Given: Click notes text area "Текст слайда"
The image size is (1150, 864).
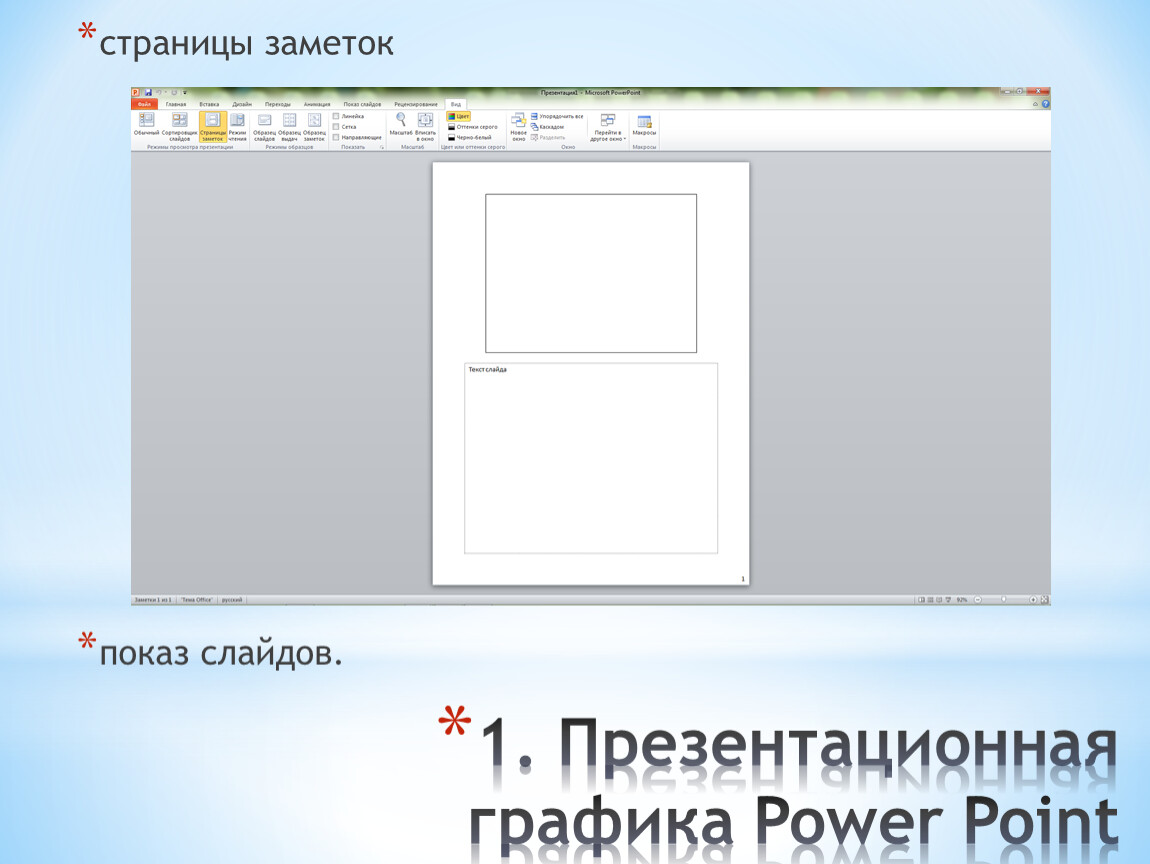Looking at the screenshot, I should coord(591,458).
